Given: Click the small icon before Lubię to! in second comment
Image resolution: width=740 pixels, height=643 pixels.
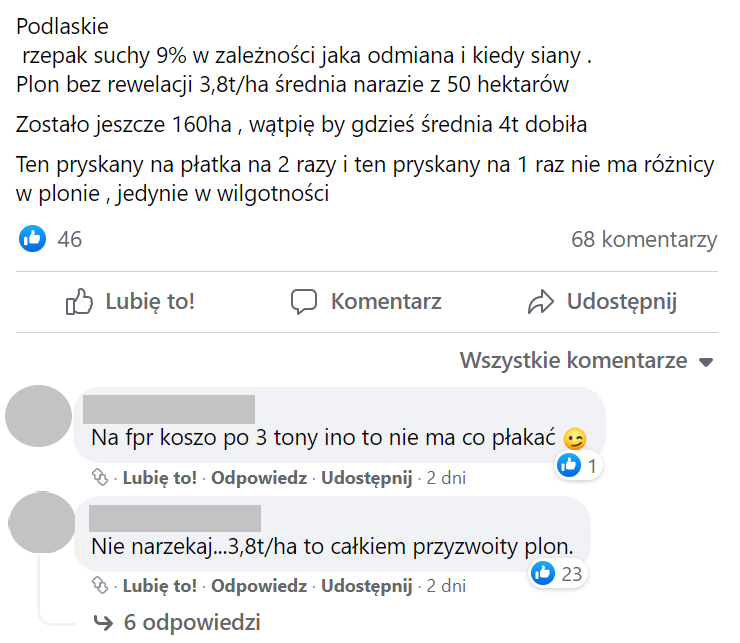Looking at the screenshot, I should (x=99, y=585).
